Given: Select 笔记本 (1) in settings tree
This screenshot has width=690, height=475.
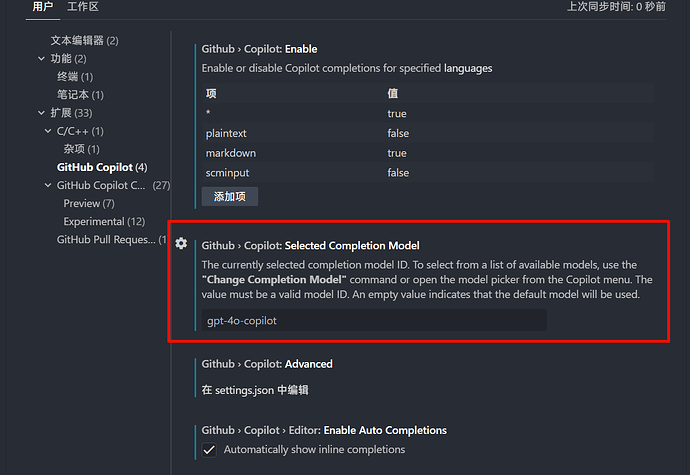Looking at the screenshot, I should tap(80, 95).
